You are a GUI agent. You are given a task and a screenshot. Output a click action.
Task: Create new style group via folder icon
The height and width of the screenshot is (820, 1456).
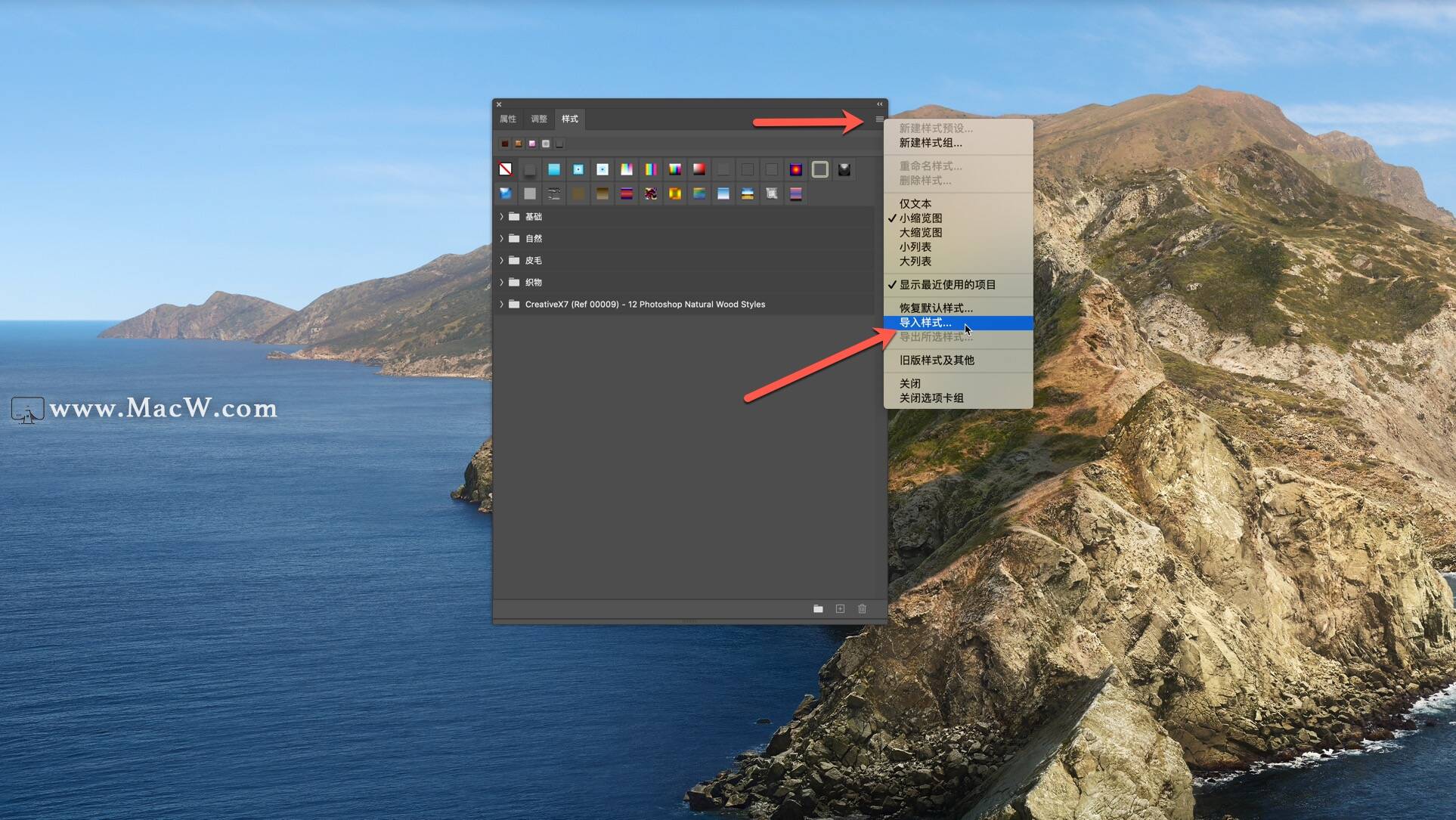coord(818,609)
